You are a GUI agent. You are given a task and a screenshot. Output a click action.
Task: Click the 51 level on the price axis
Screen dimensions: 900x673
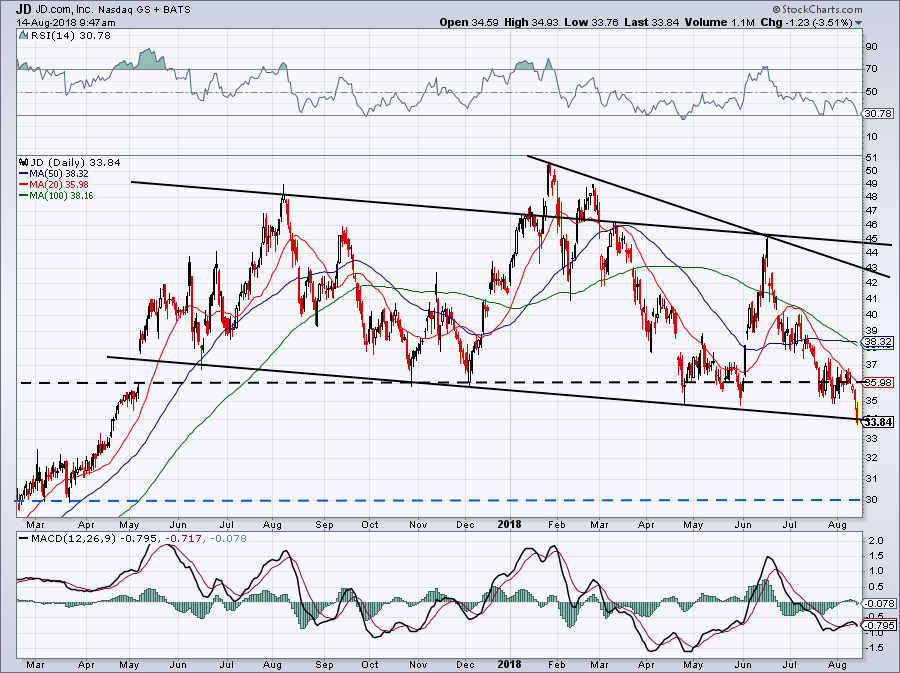871,157
